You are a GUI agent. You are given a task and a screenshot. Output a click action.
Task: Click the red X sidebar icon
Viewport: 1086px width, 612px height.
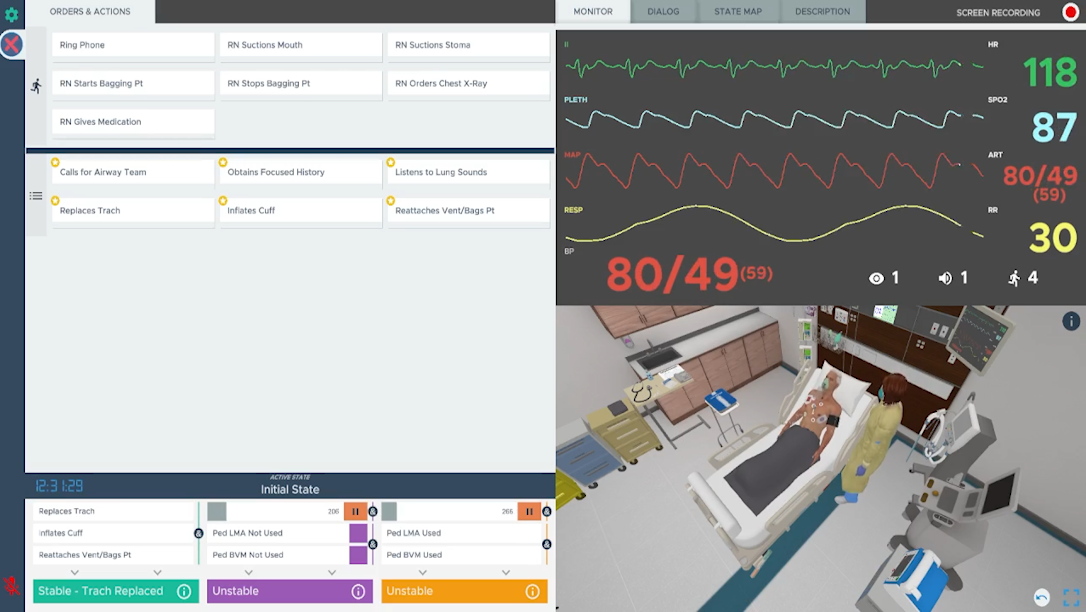click(12, 45)
